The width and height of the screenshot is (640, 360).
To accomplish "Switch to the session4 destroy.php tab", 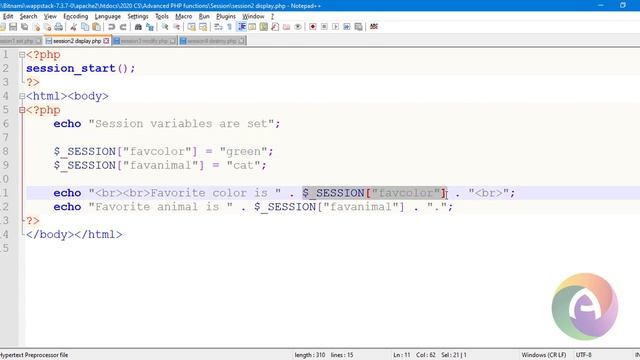I will click(x=212, y=41).
